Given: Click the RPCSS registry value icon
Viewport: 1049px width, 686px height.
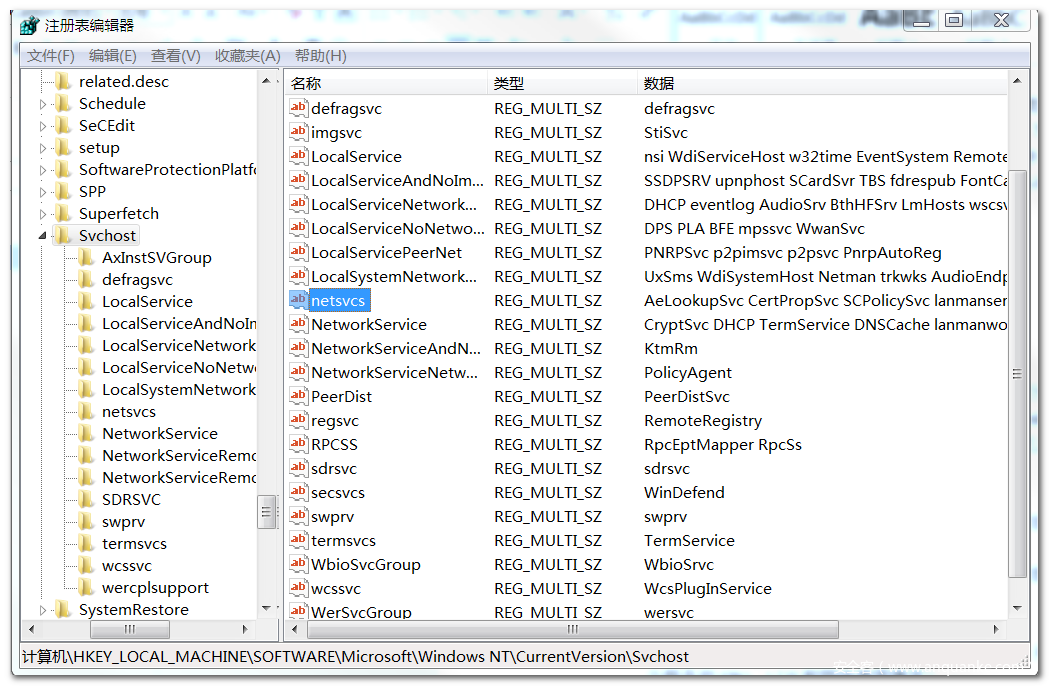Looking at the screenshot, I should [298, 444].
